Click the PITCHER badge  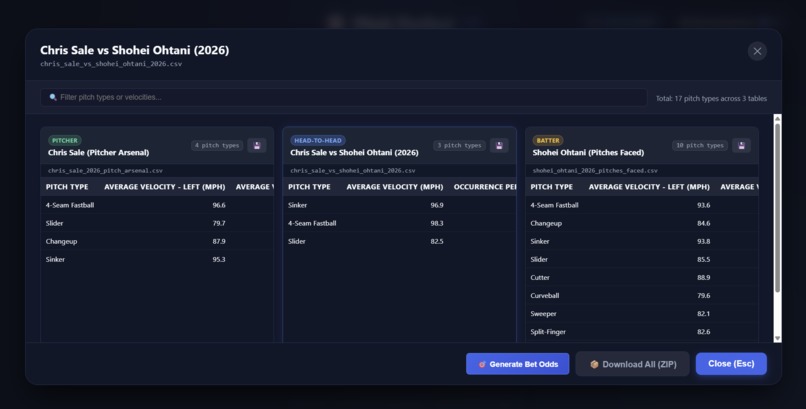pos(65,140)
